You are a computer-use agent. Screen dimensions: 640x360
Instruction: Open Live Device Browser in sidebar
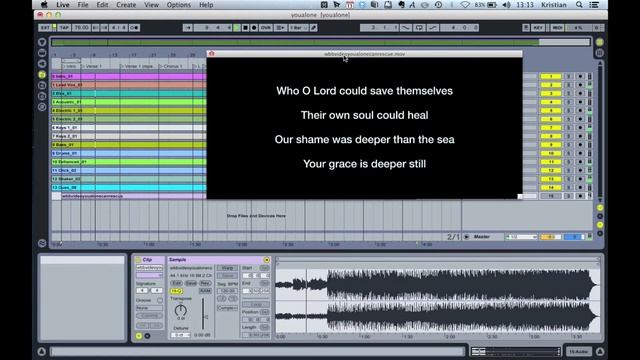[x=42, y=53]
